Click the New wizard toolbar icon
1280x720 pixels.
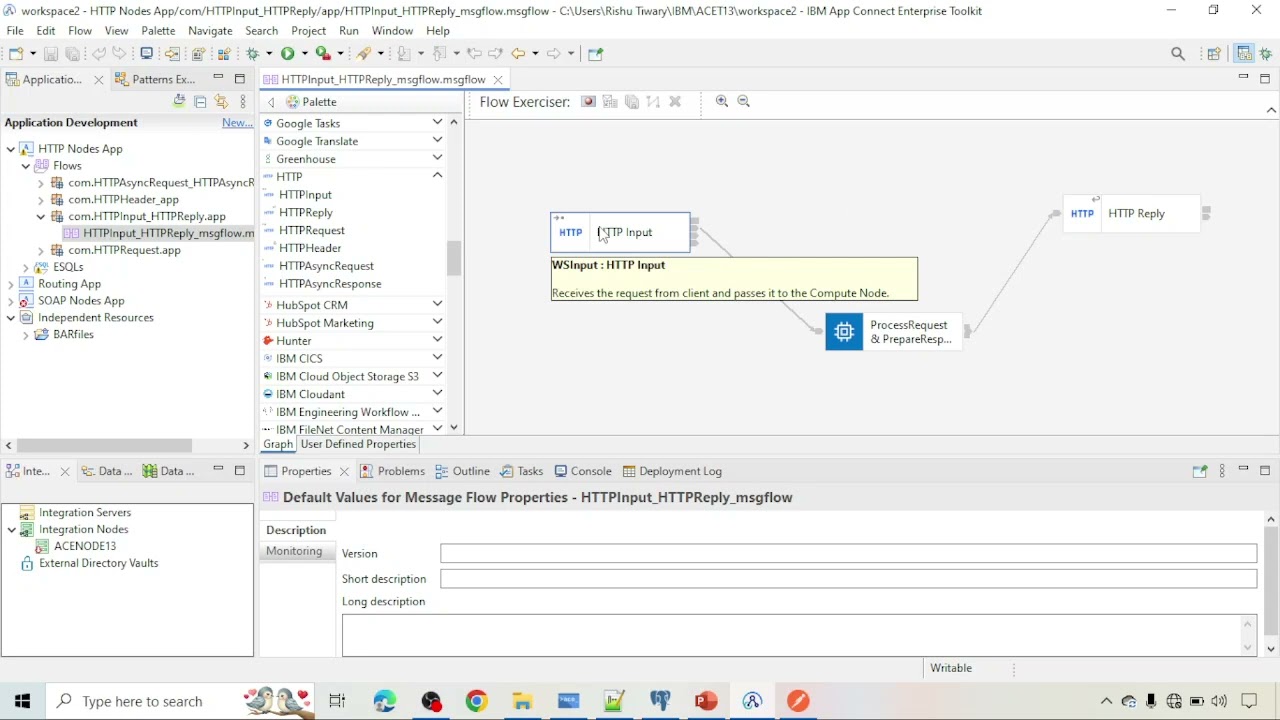16,53
